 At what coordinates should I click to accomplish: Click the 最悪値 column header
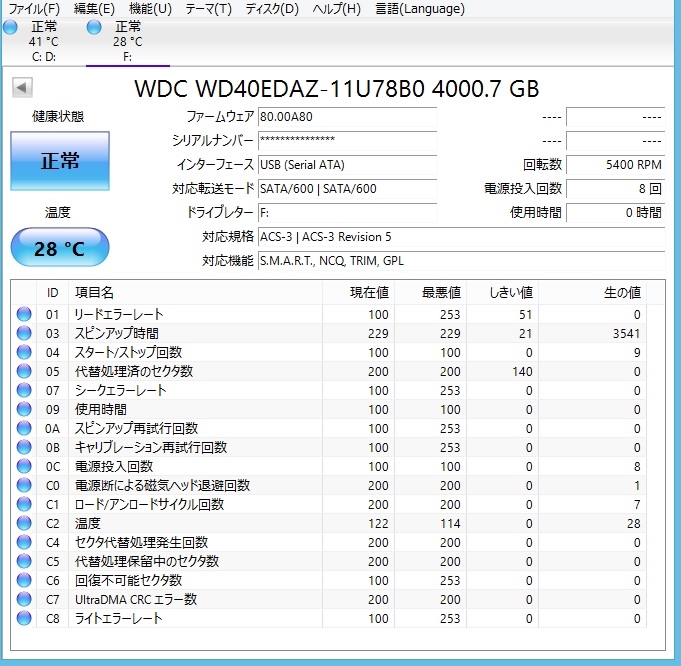[431, 293]
